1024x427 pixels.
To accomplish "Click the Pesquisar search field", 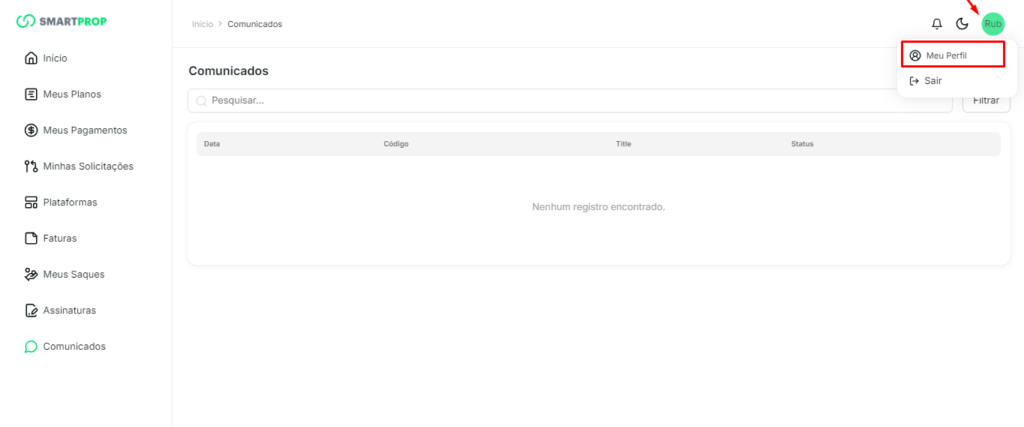I will coord(570,100).
